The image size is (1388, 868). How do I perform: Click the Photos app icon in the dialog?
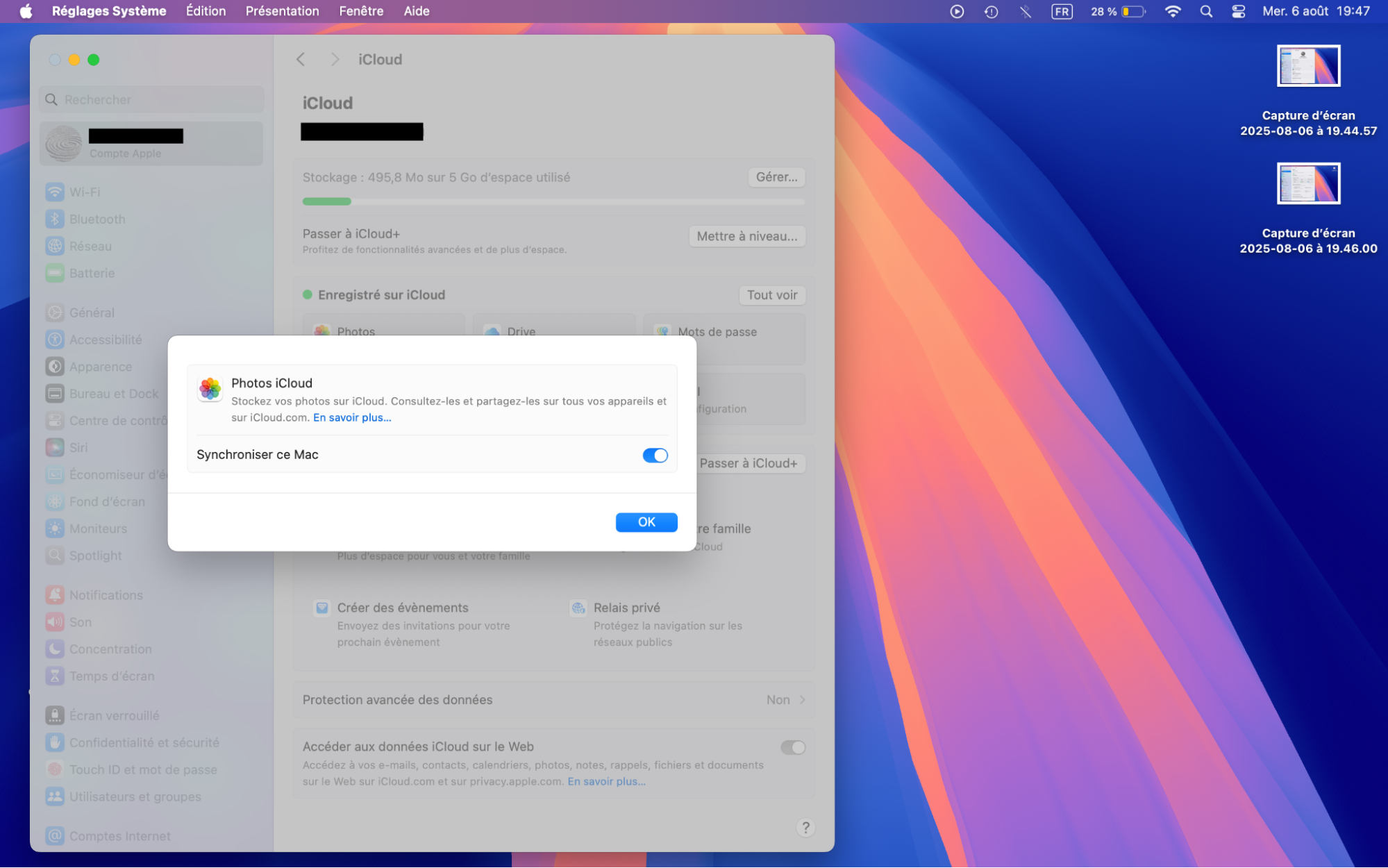[210, 389]
